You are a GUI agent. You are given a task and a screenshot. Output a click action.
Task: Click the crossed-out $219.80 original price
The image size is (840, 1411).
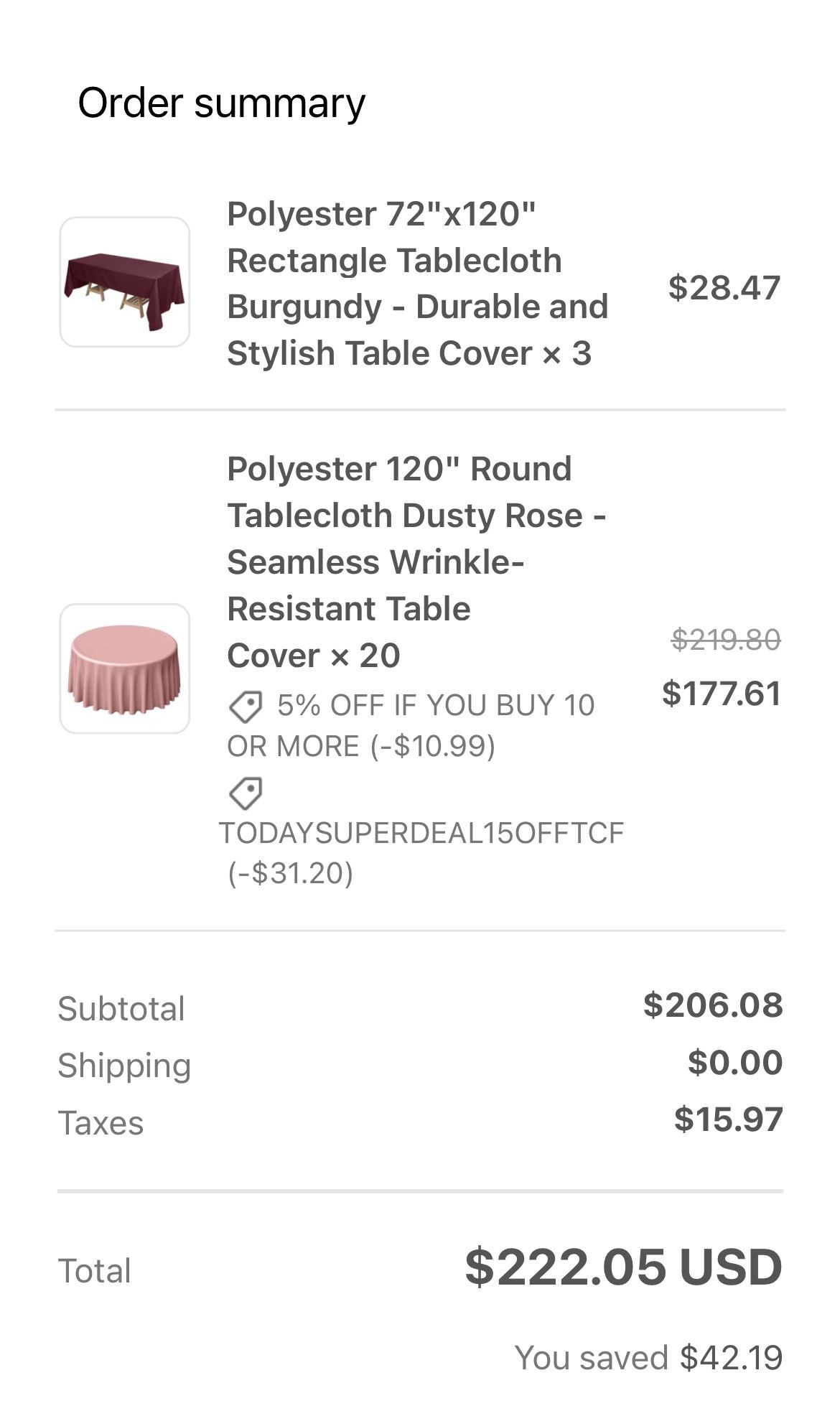pos(725,639)
